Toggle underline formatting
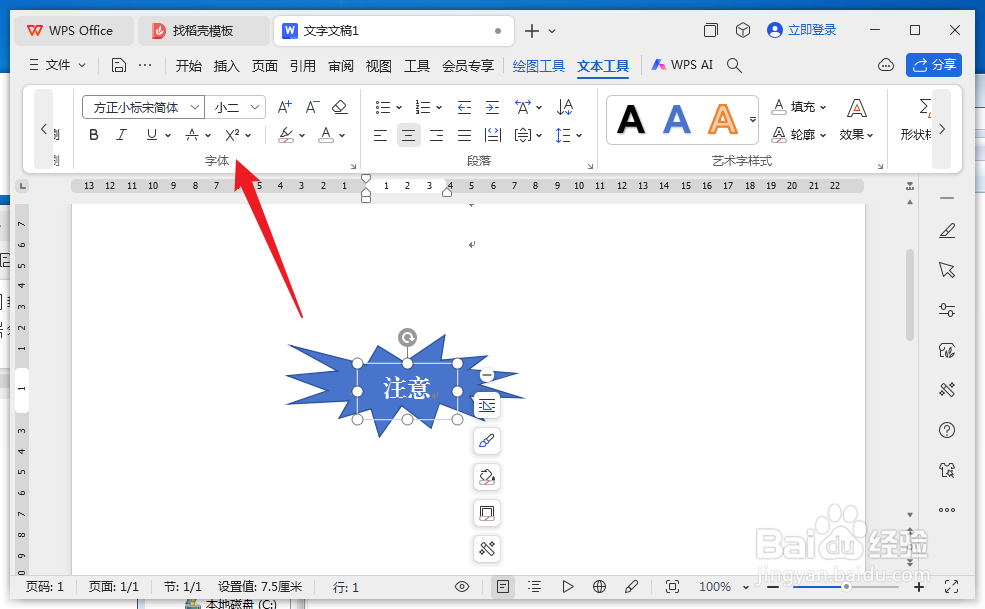The width and height of the screenshot is (985, 609). (151, 134)
